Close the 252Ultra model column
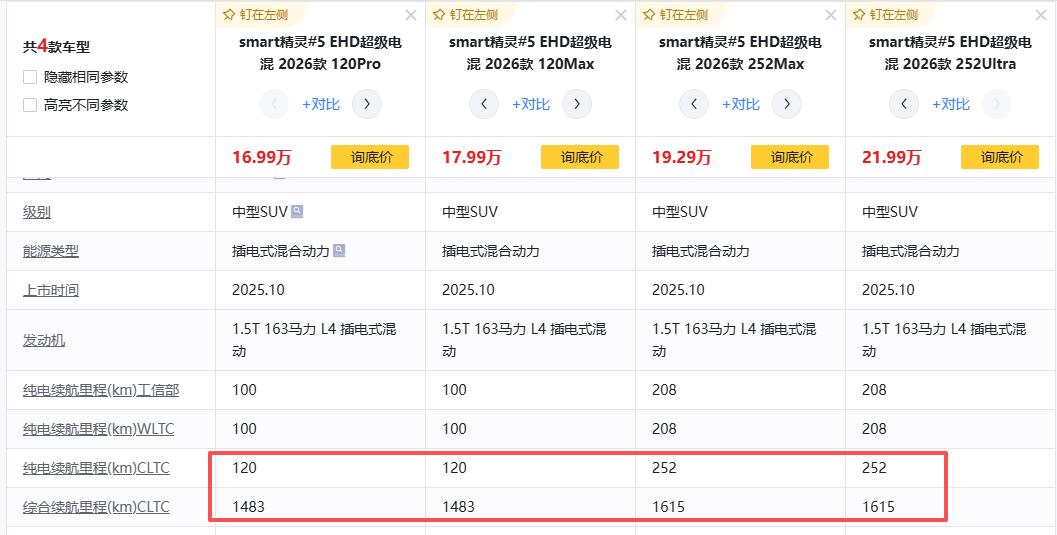The height and width of the screenshot is (535, 1057). click(x=1041, y=15)
